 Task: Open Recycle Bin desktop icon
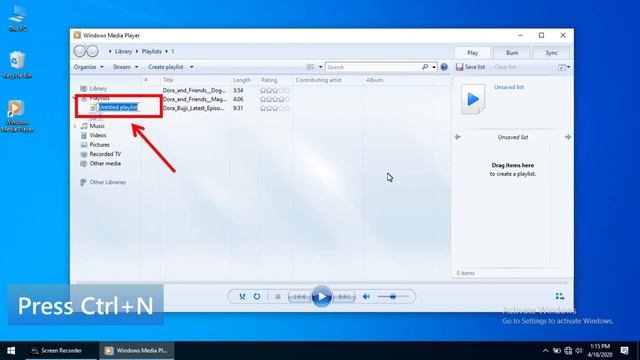(17, 65)
